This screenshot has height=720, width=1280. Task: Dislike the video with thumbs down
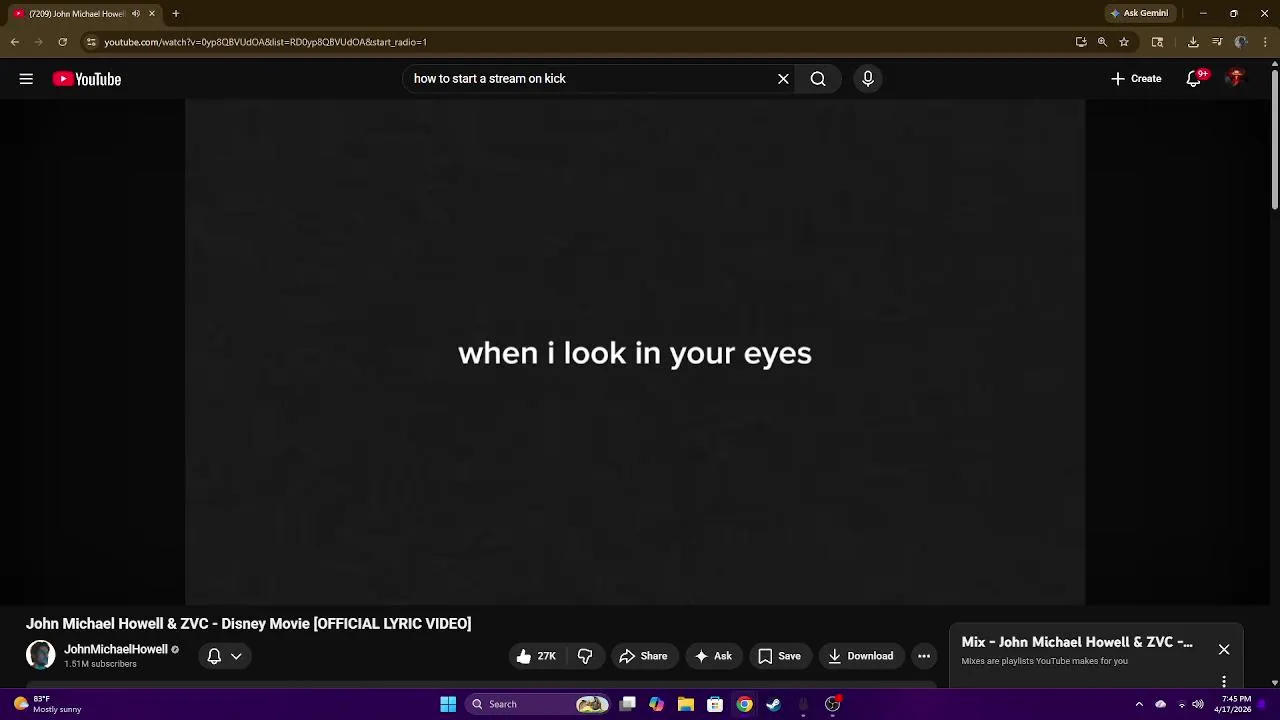click(585, 656)
